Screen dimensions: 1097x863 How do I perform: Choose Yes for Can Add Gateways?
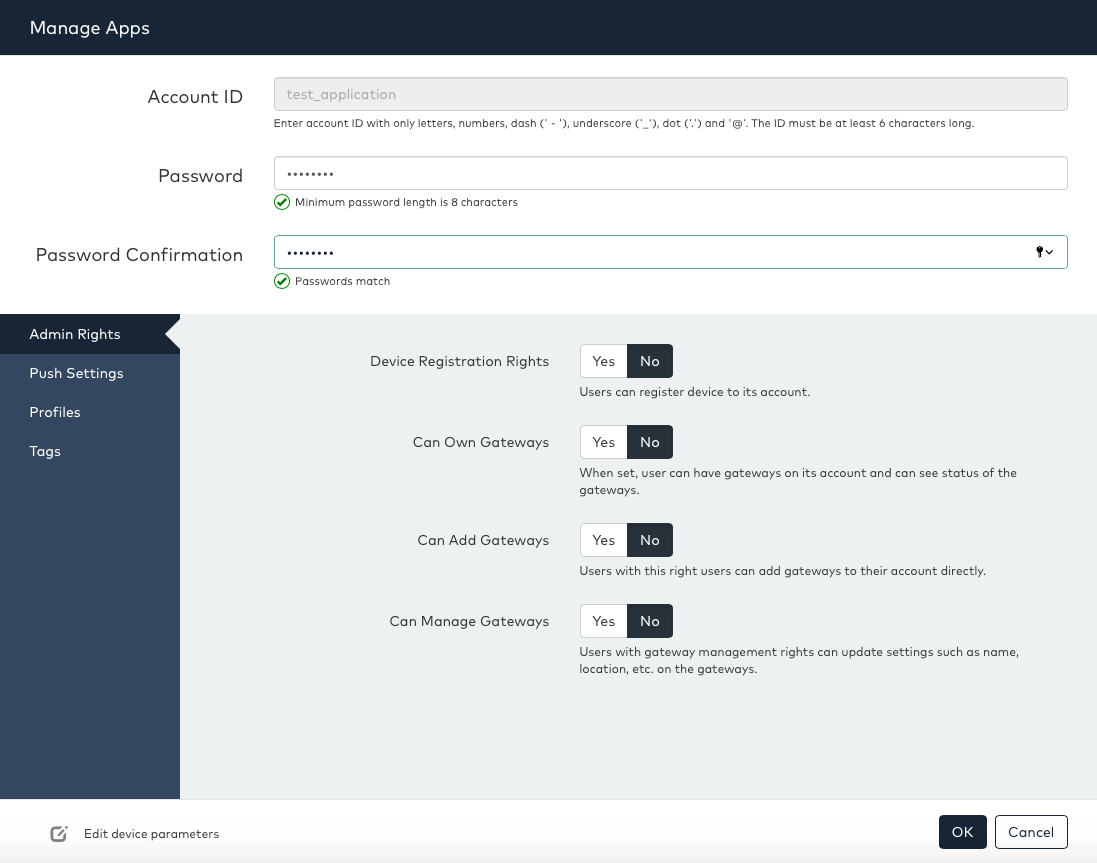[x=603, y=540]
